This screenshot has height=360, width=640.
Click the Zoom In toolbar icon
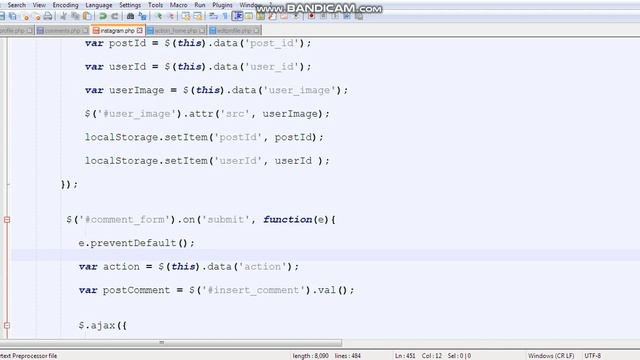point(159,16)
